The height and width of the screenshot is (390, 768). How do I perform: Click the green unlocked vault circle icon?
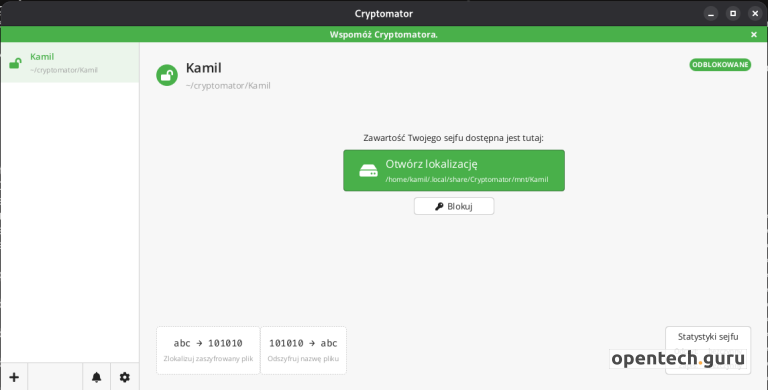167,75
